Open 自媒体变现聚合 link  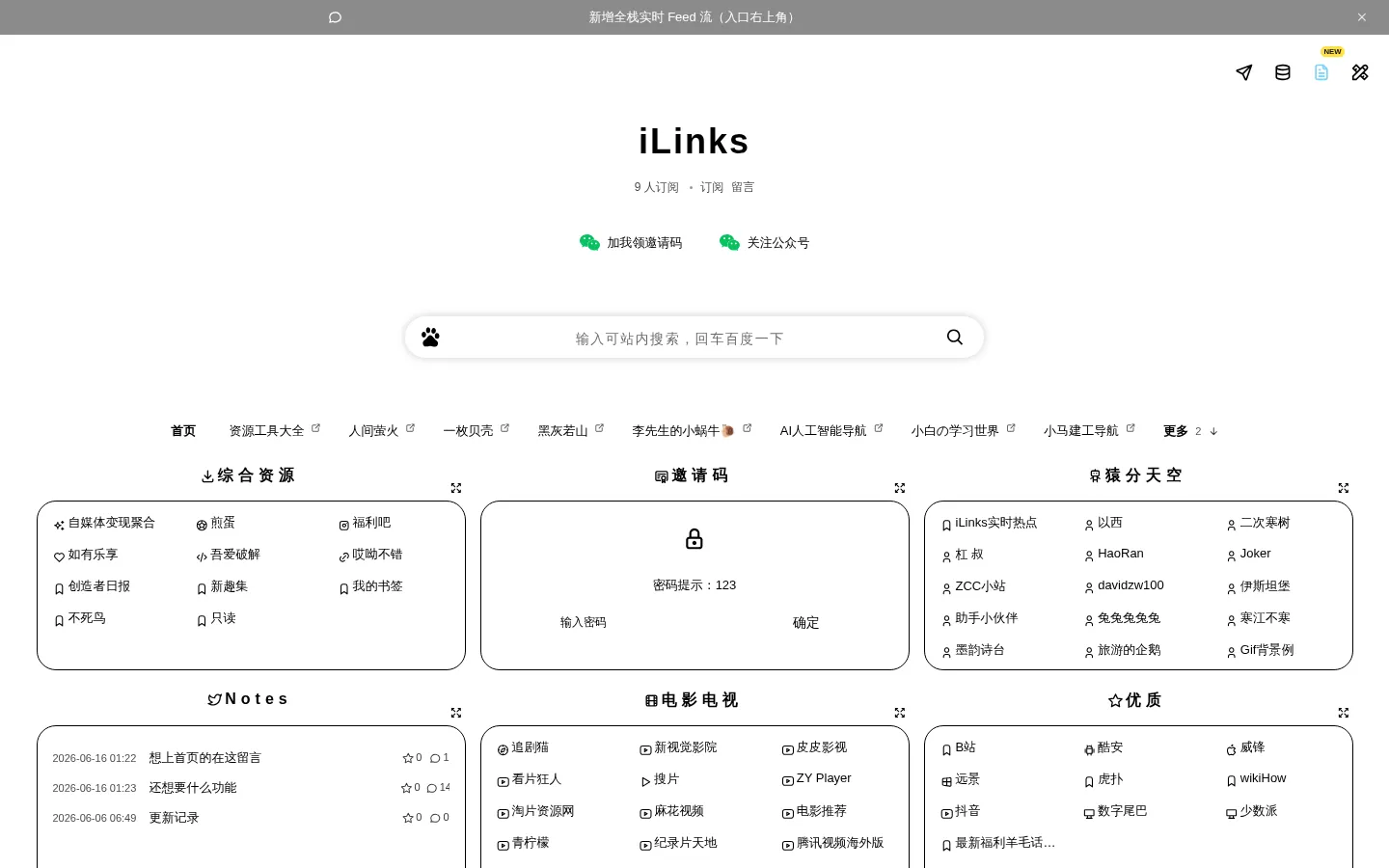tap(104, 523)
